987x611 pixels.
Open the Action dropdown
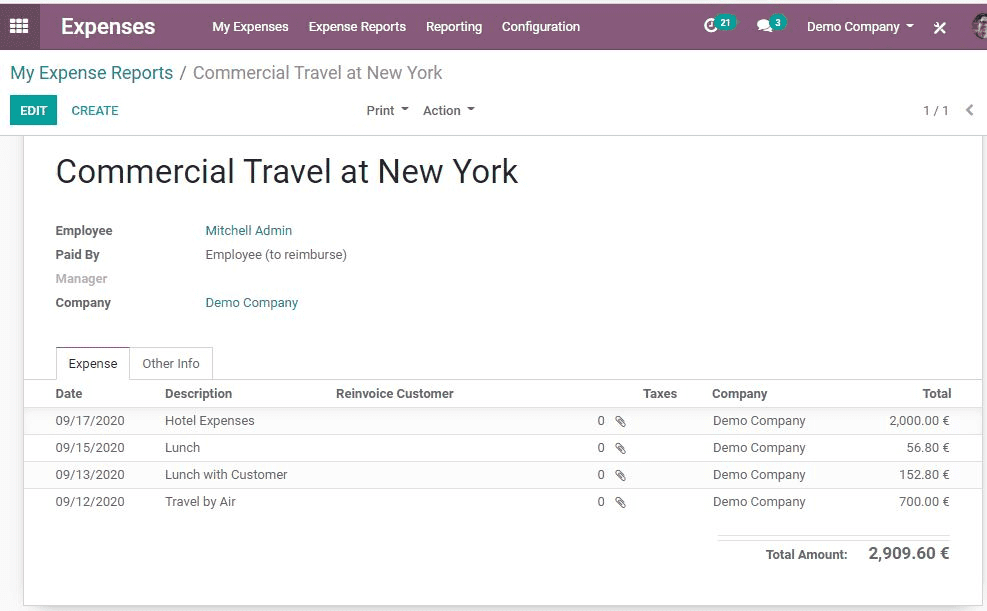pyautogui.click(x=448, y=110)
